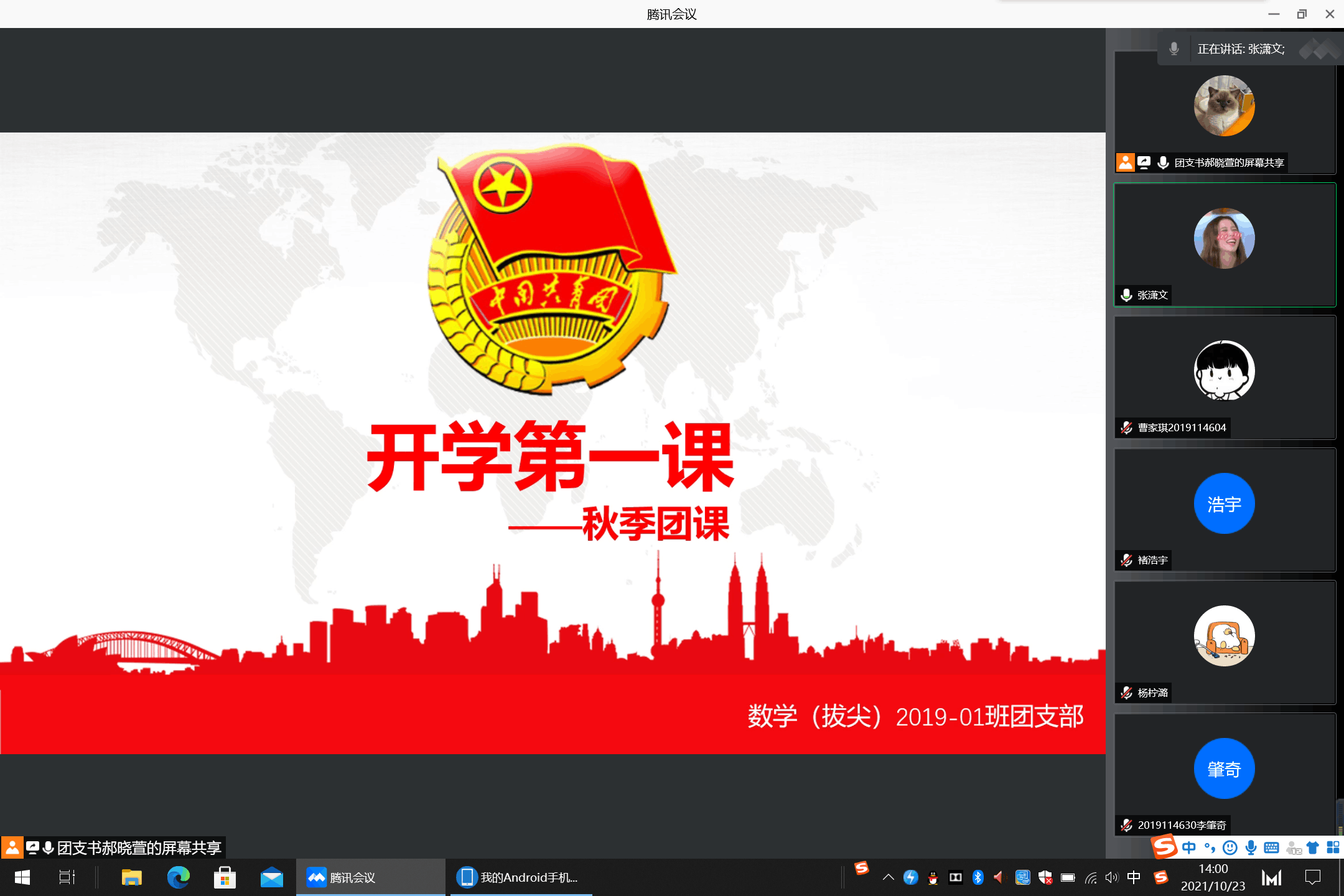Expand hidden system tray icons
This screenshot has height=896, width=1344.
click(889, 877)
